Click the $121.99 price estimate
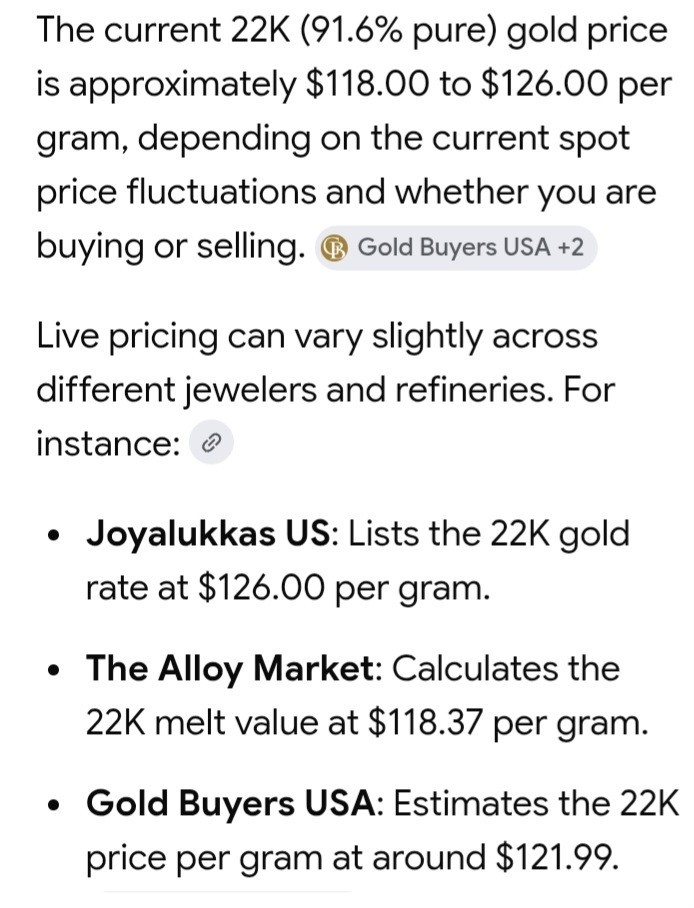Image resolution: width=694 pixels, height=908 pixels. pyautogui.click(x=555, y=858)
